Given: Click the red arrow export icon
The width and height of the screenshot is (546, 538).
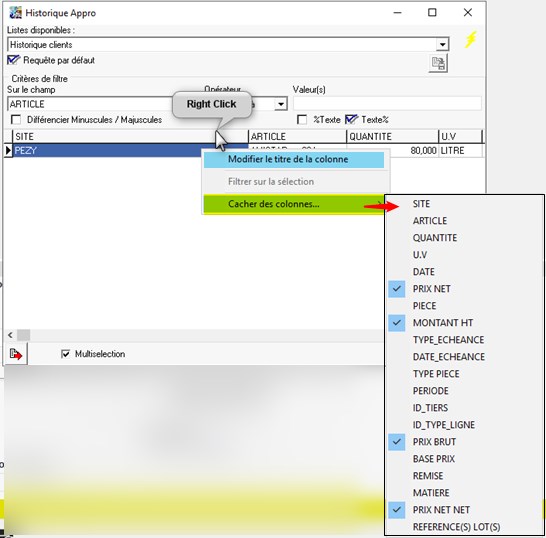Looking at the screenshot, I should pos(16,354).
